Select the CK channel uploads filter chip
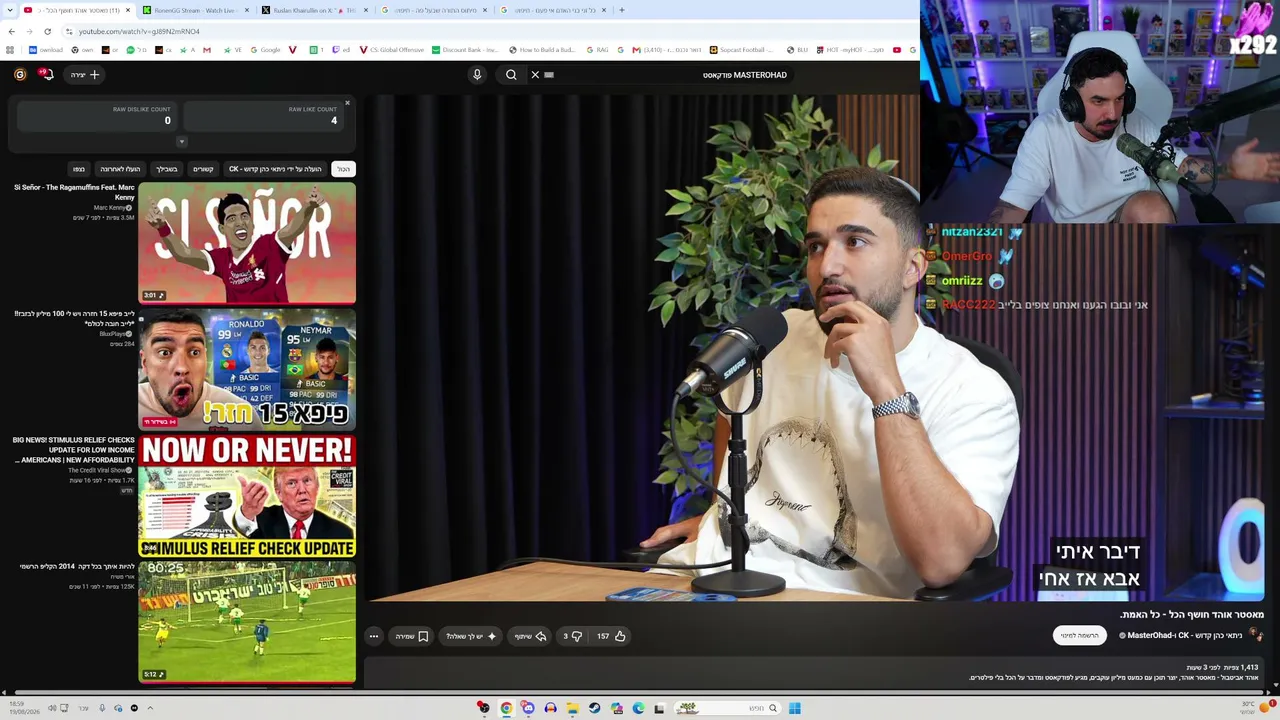Screen dimensions: 1280x720 tap(275, 169)
